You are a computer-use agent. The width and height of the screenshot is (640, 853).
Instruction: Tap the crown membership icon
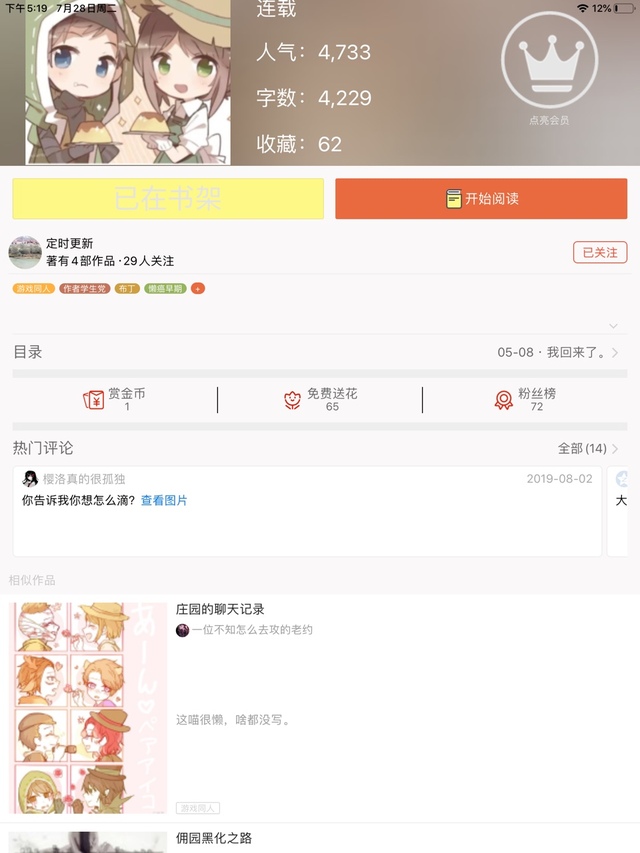pos(549,60)
